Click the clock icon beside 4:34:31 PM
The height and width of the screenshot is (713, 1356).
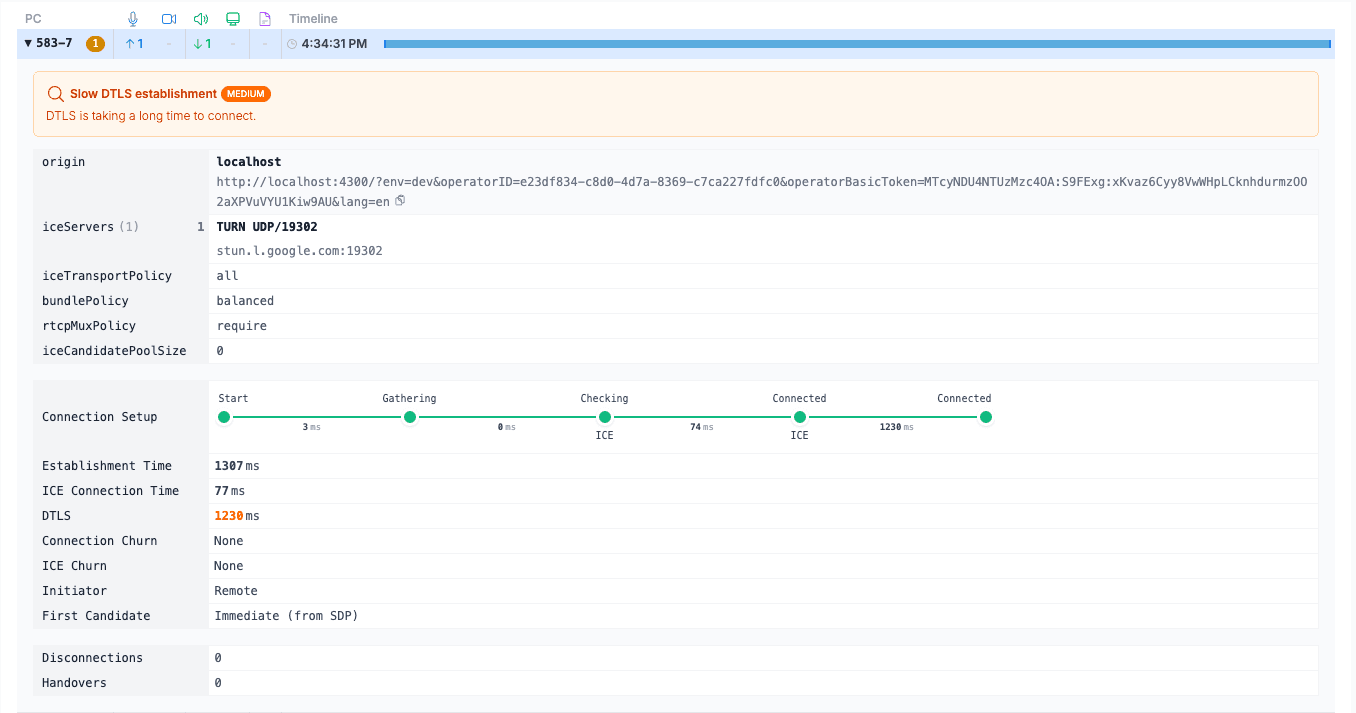pos(292,44)
